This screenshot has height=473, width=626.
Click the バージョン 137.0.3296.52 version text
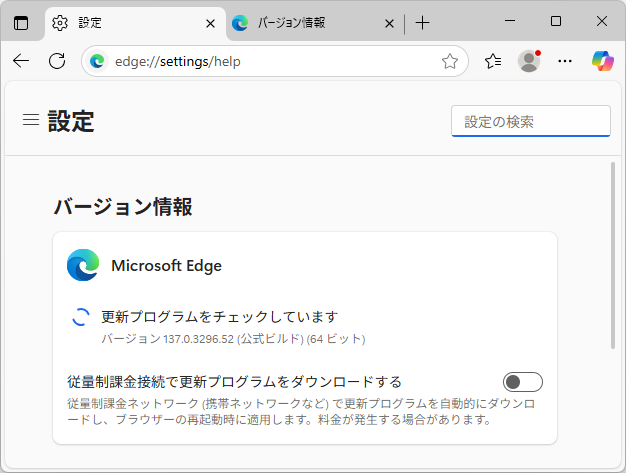233,339
